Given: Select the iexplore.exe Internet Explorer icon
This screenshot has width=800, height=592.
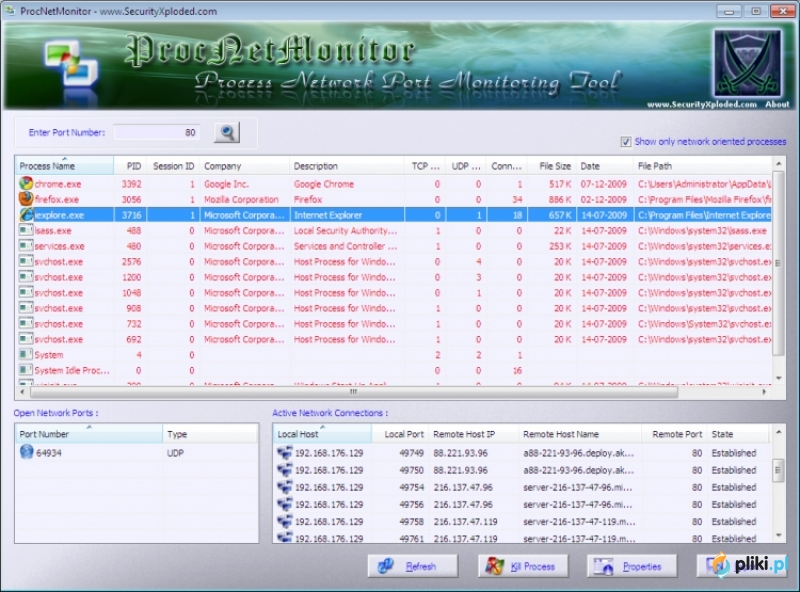Looking at the screenshot, I should [26, 215].
